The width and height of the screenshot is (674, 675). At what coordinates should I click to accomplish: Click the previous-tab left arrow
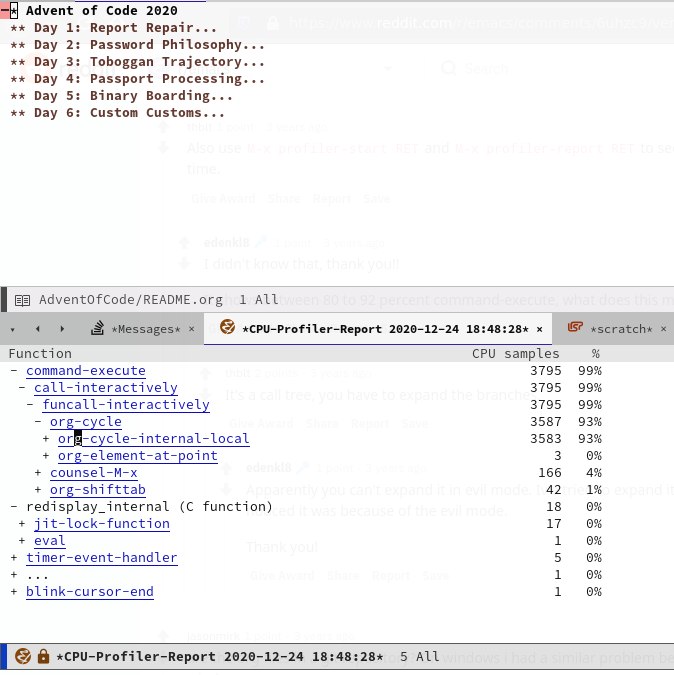38,329
